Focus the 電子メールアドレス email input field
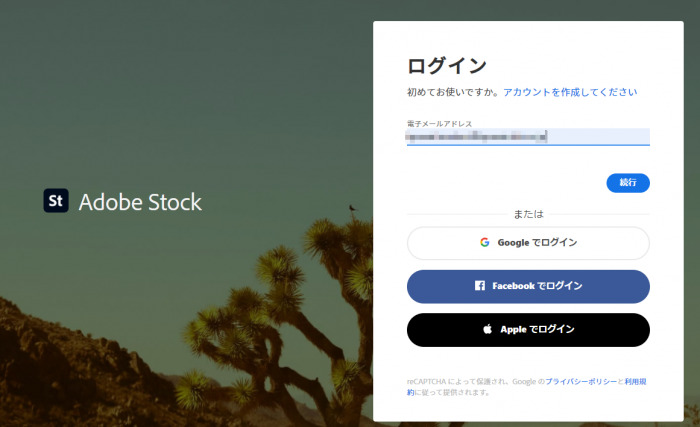Screen dimensions: 700x427 (x=528, y=137)
